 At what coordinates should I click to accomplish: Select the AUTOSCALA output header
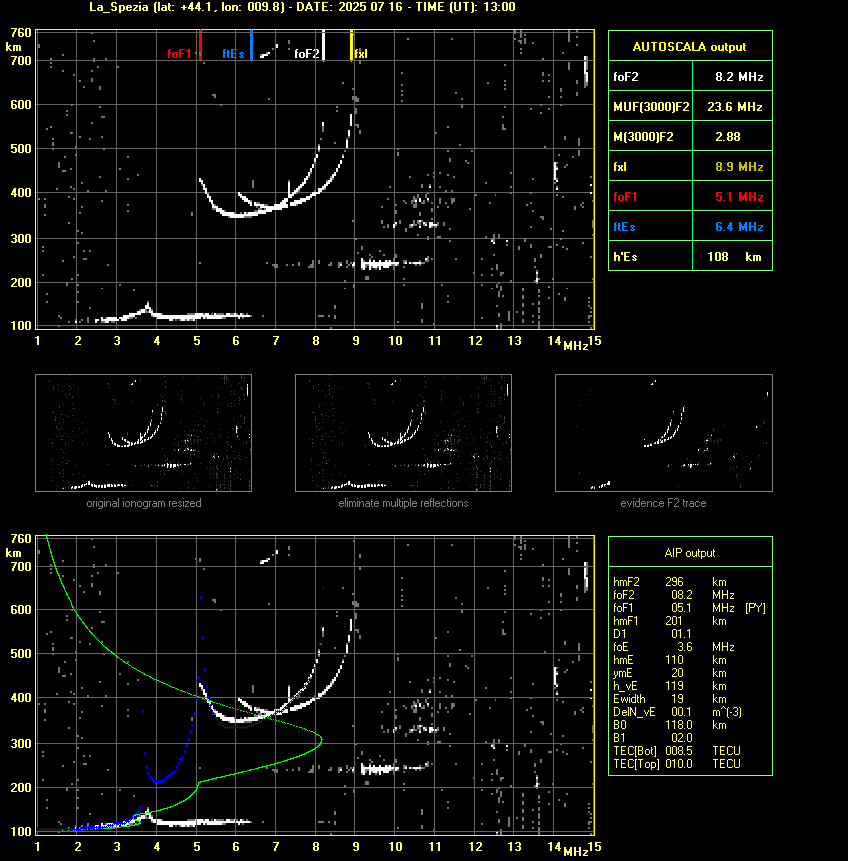(x=690, y=47)
